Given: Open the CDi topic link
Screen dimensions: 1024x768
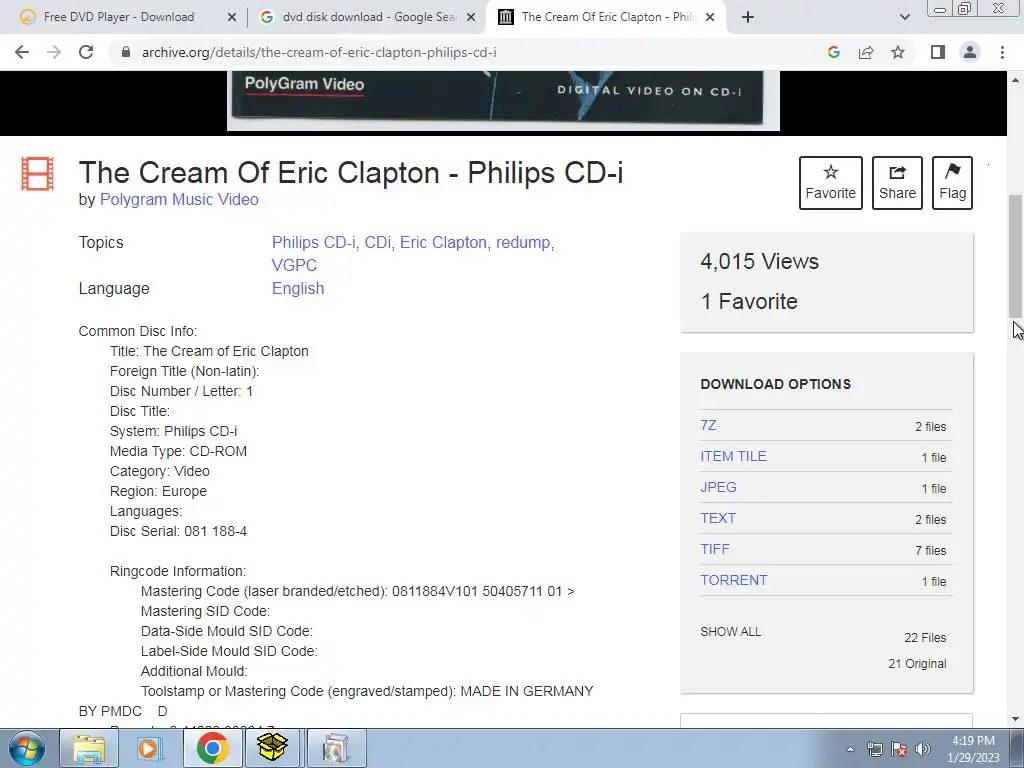Looking at the screenshot, I should (x=377, y=242).
